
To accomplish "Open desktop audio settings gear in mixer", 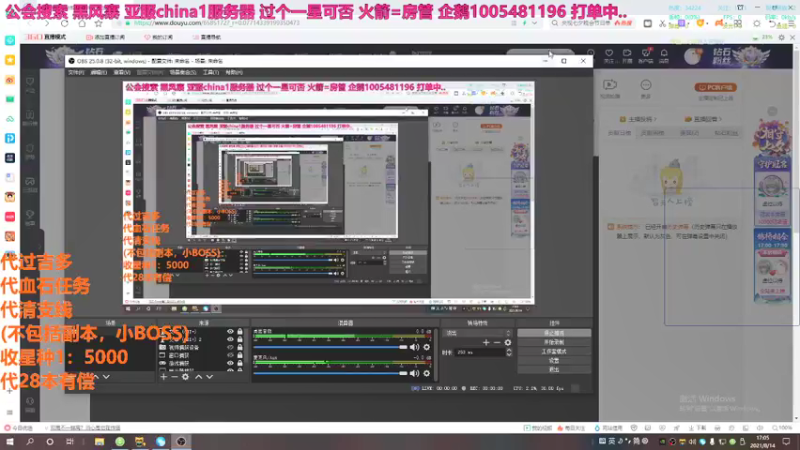I will tap(427, 347).
